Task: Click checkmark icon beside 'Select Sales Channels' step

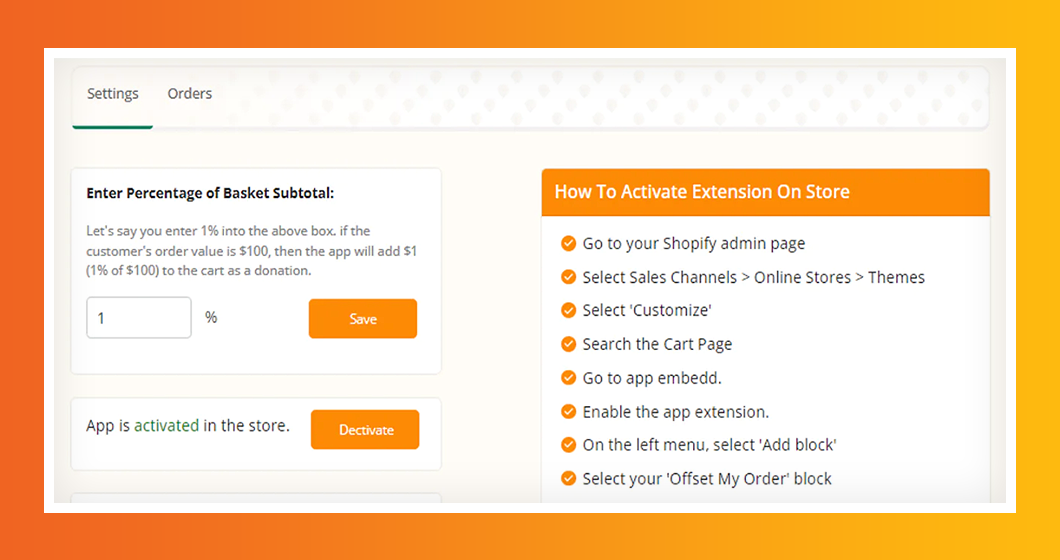Action: click(568, 277)
